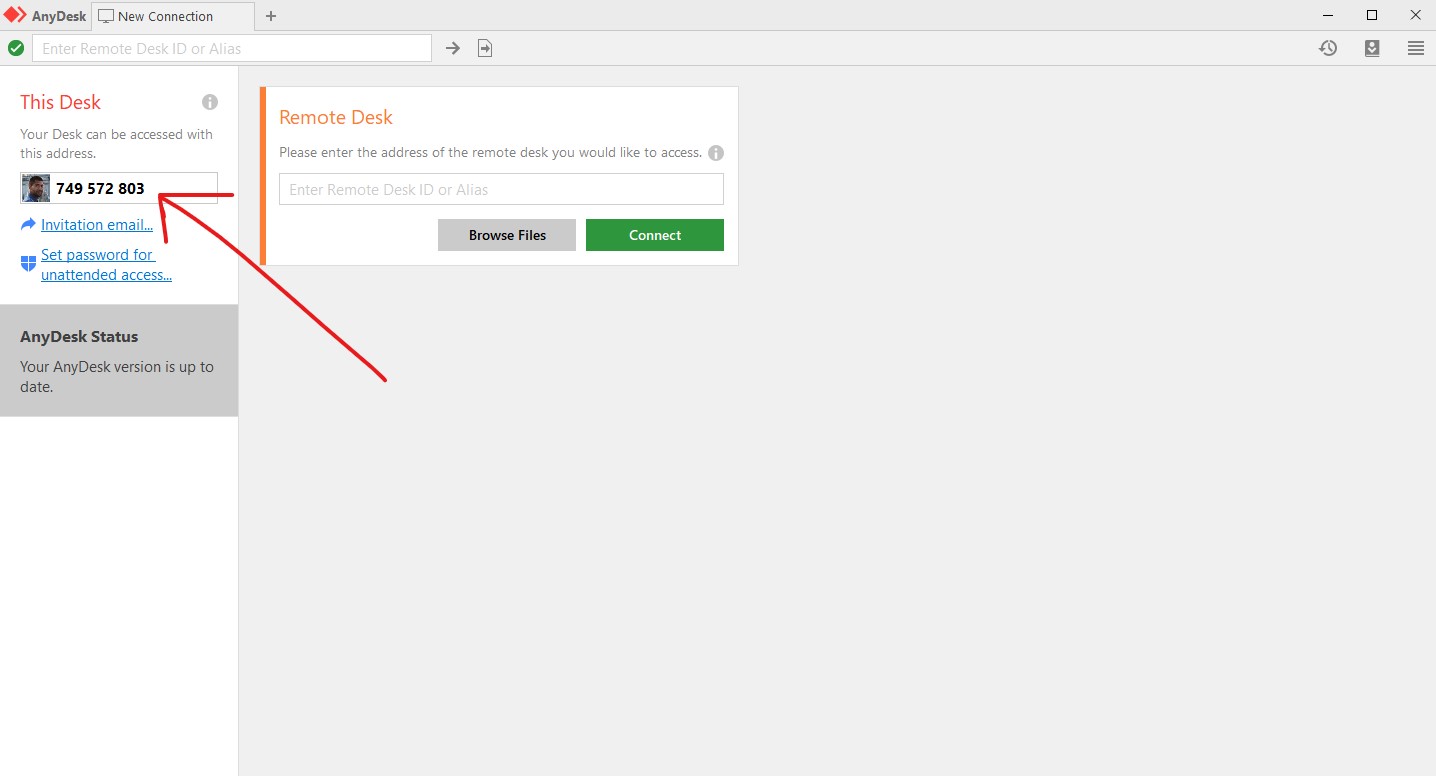Open the session history icon
This screenshot has width=1436, height=776.
[1328, 48]
